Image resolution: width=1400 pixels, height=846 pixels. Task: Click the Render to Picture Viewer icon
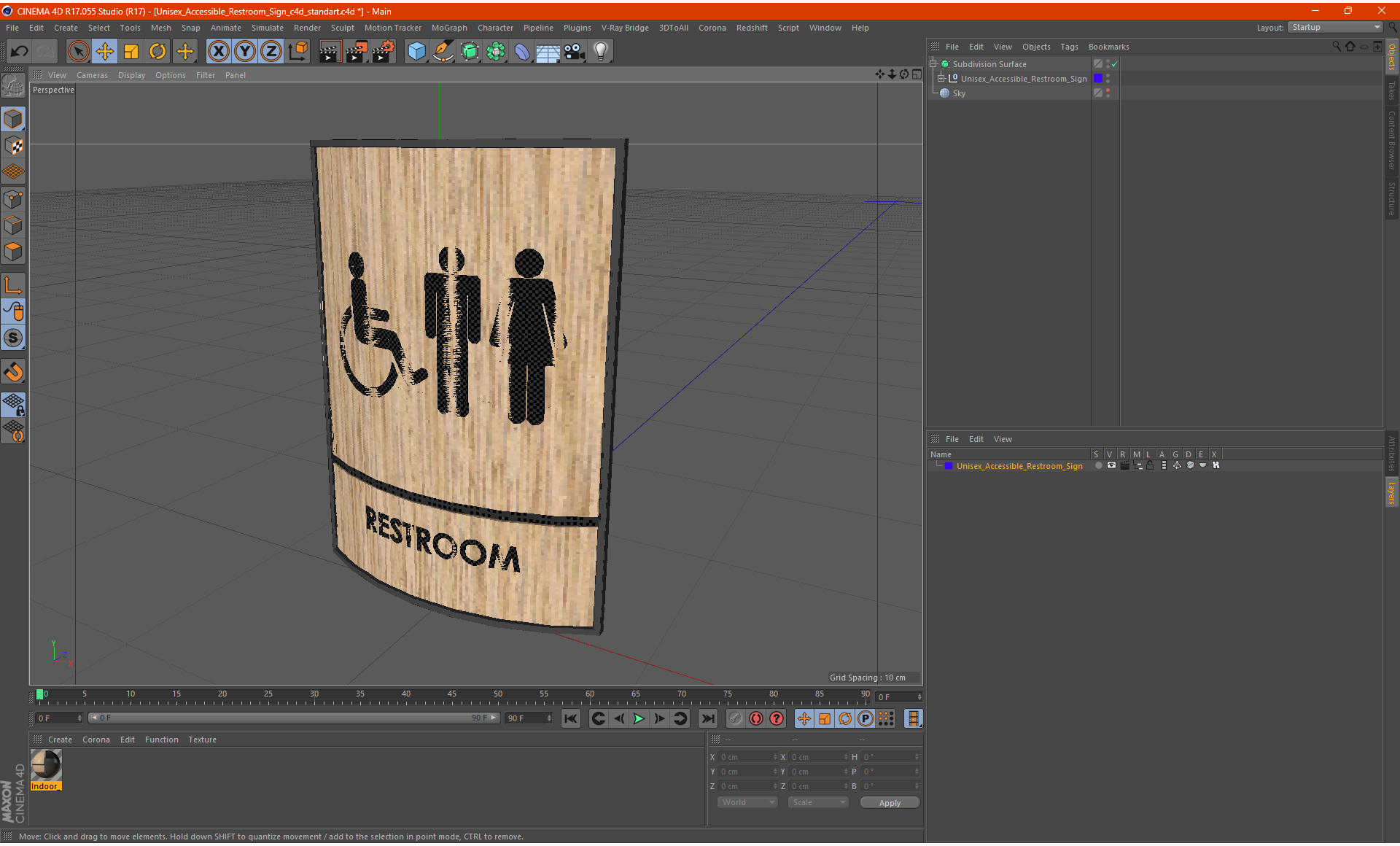(x=356, y=51)
